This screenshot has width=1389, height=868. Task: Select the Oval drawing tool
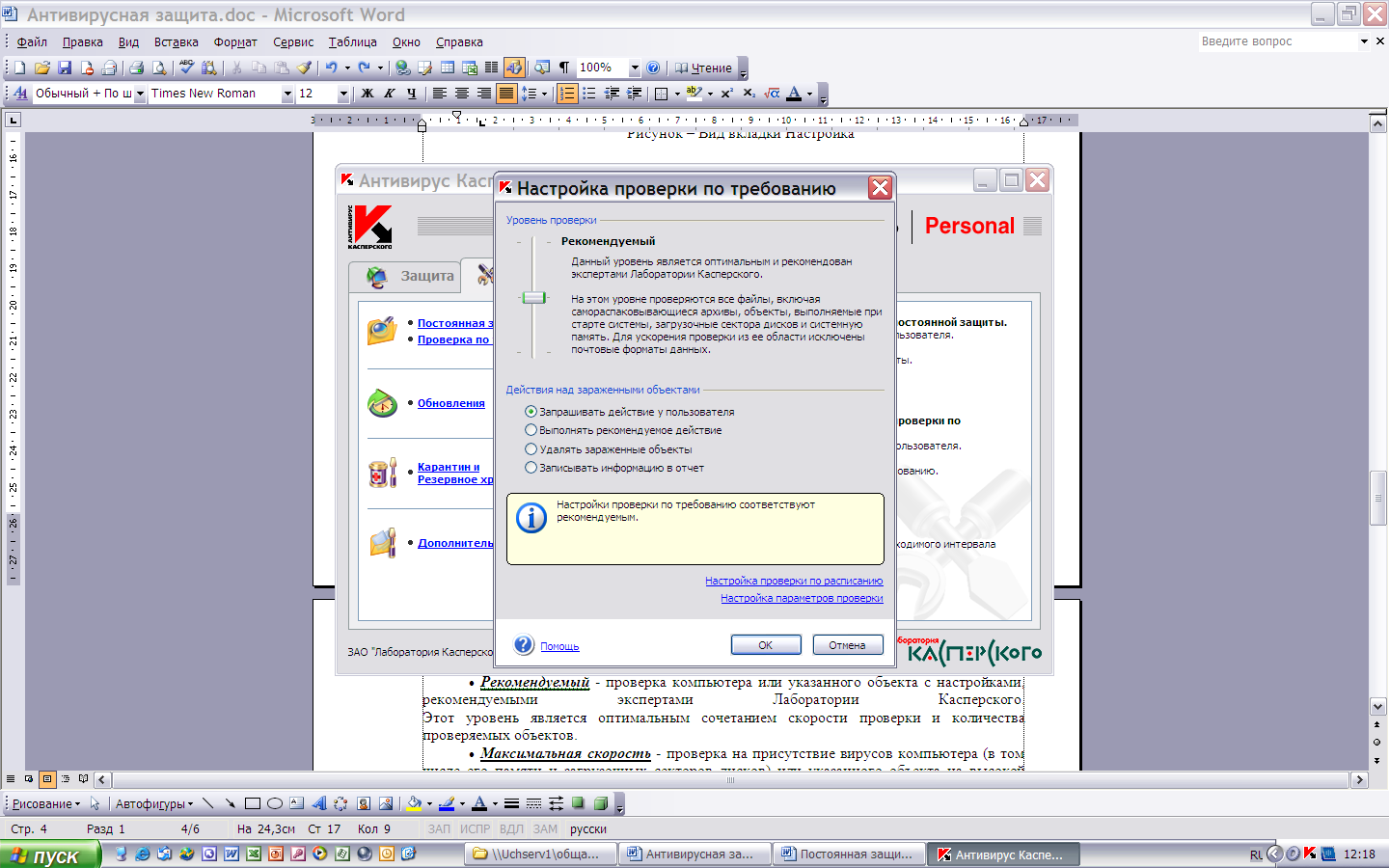(275, 803)
